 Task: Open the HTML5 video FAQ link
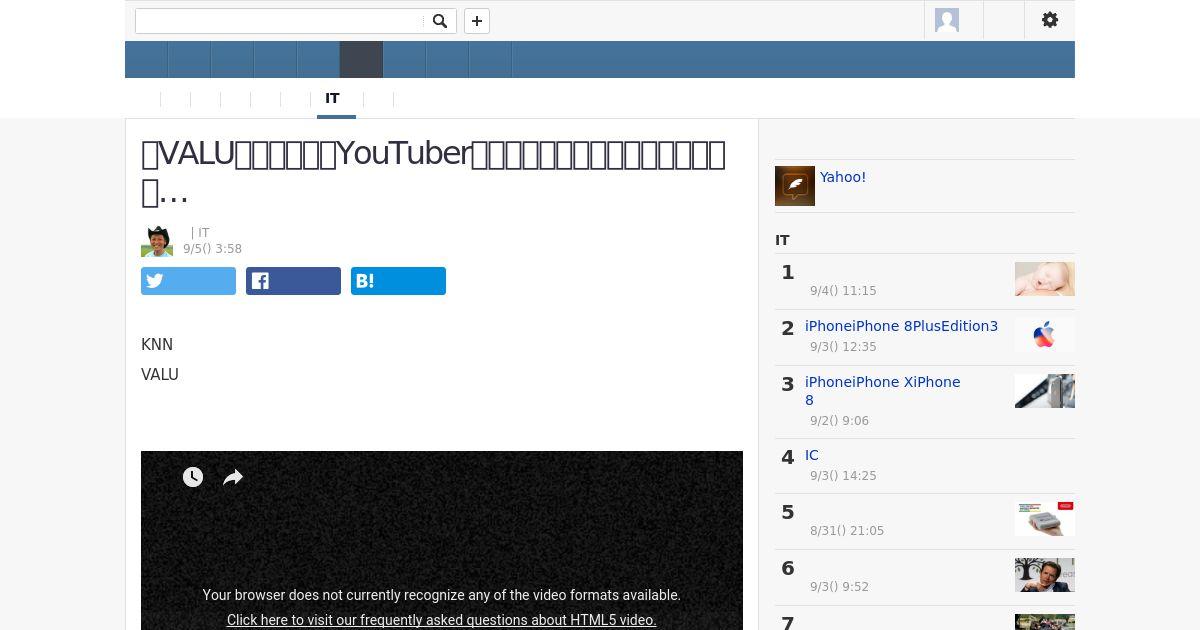pyautogui.click(x=442, y=620)
